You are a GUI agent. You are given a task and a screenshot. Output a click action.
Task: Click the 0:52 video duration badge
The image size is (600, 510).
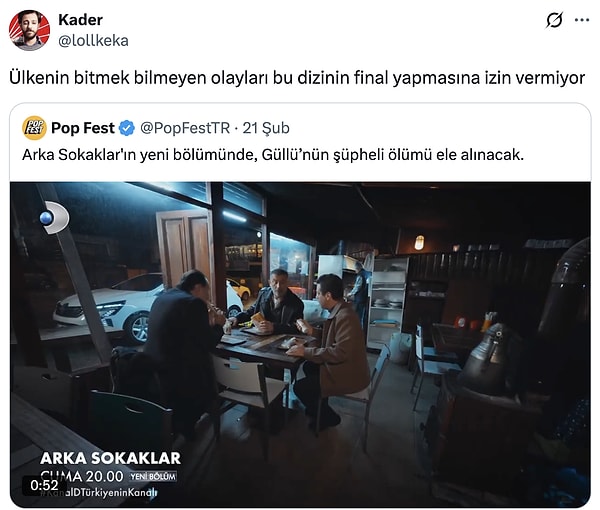pyautogui.click(x=44, y=486)
